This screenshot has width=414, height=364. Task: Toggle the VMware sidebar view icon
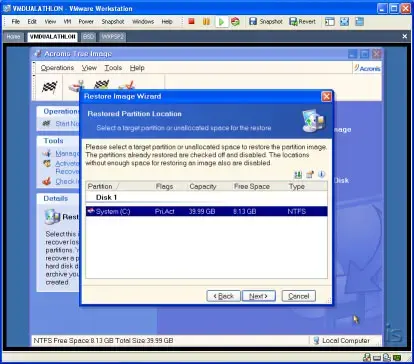[329, 22]
